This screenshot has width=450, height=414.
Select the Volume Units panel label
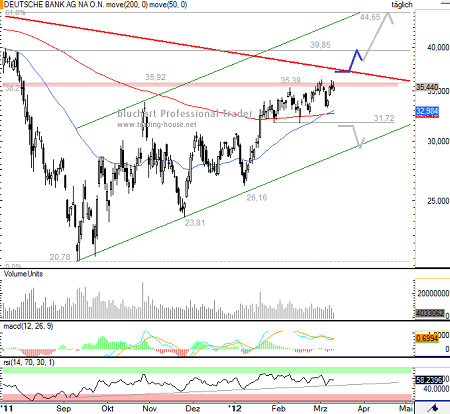pyautogui.click(x=23, y=274)
